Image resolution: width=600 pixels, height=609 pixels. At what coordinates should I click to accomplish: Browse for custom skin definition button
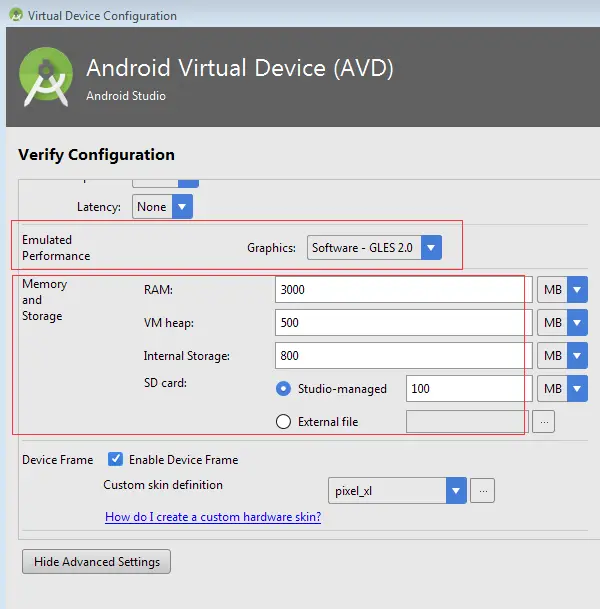[x=482, y=491]
